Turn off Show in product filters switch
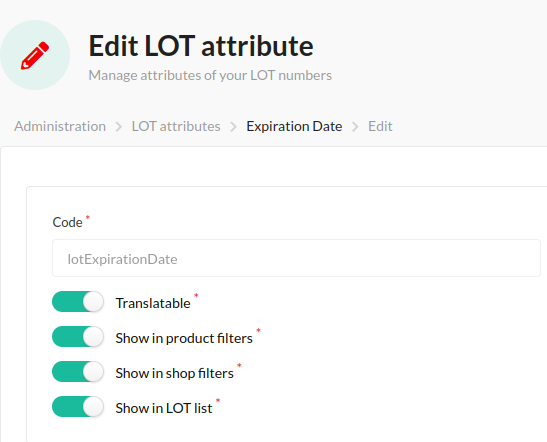 click(x=78, y=337)
